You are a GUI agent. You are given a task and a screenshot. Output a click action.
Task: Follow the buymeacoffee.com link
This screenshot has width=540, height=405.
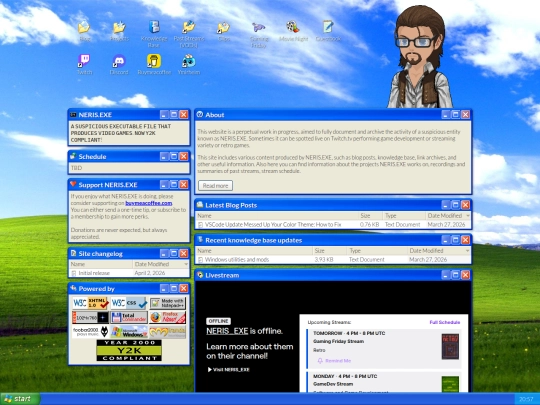pos(149,203)
